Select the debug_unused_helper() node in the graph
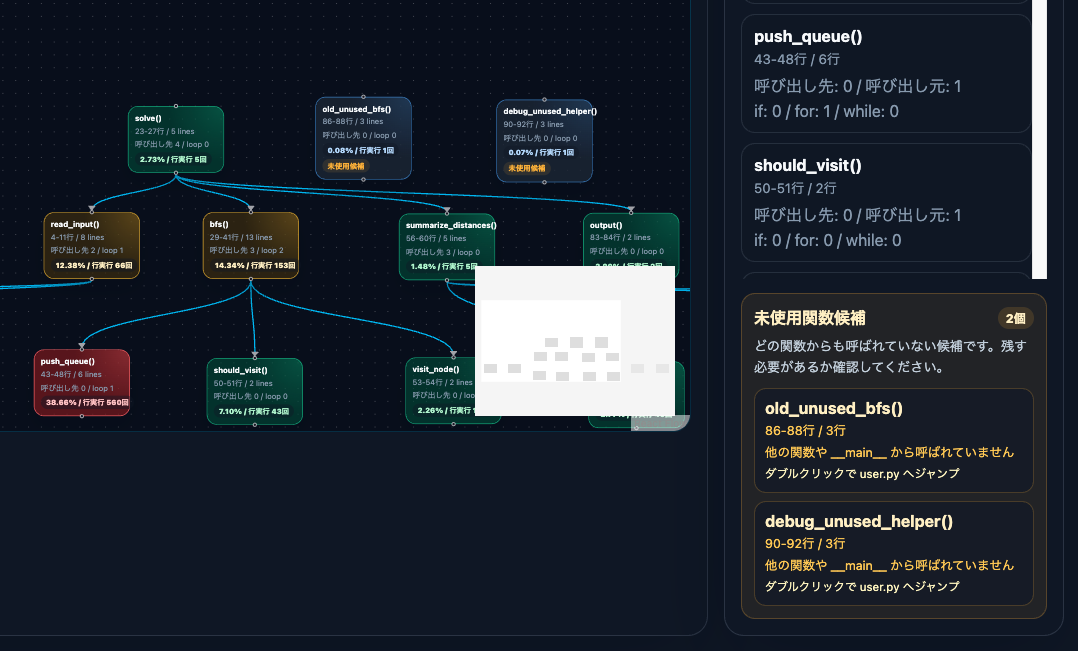1078x651 pixels. [544, 141]
